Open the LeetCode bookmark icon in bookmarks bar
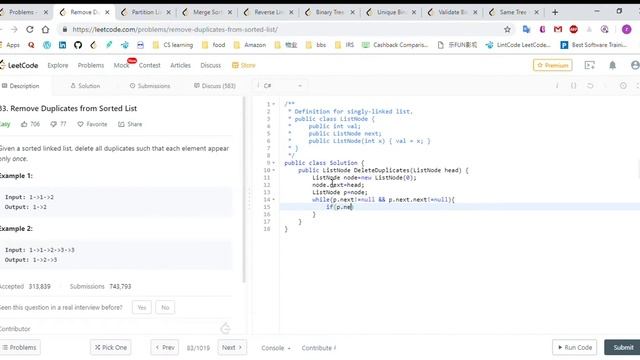Viewport: 640px width, 360px height. pos(93,45)
